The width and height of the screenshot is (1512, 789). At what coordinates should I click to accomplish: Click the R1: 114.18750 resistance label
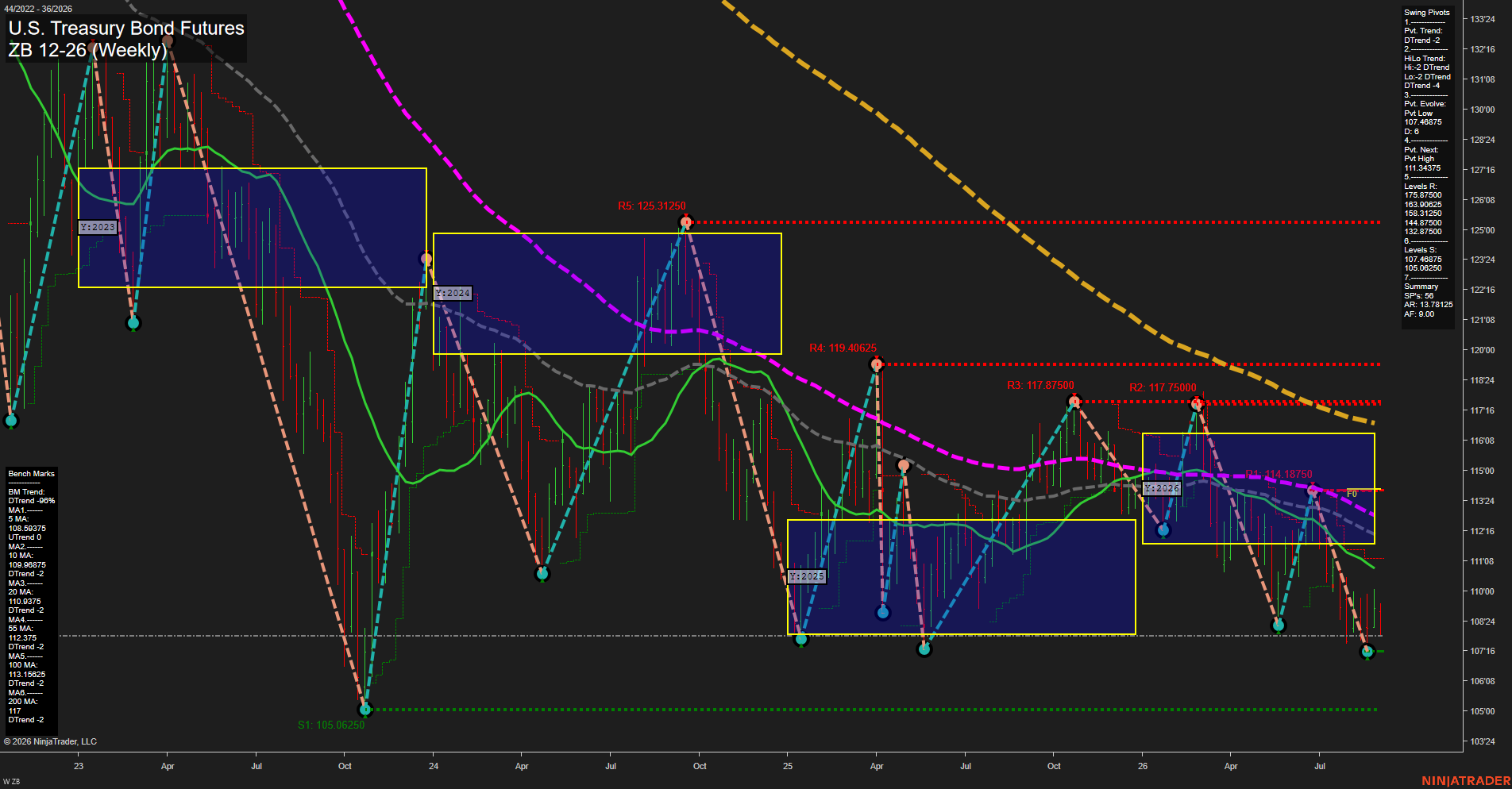1279,474
